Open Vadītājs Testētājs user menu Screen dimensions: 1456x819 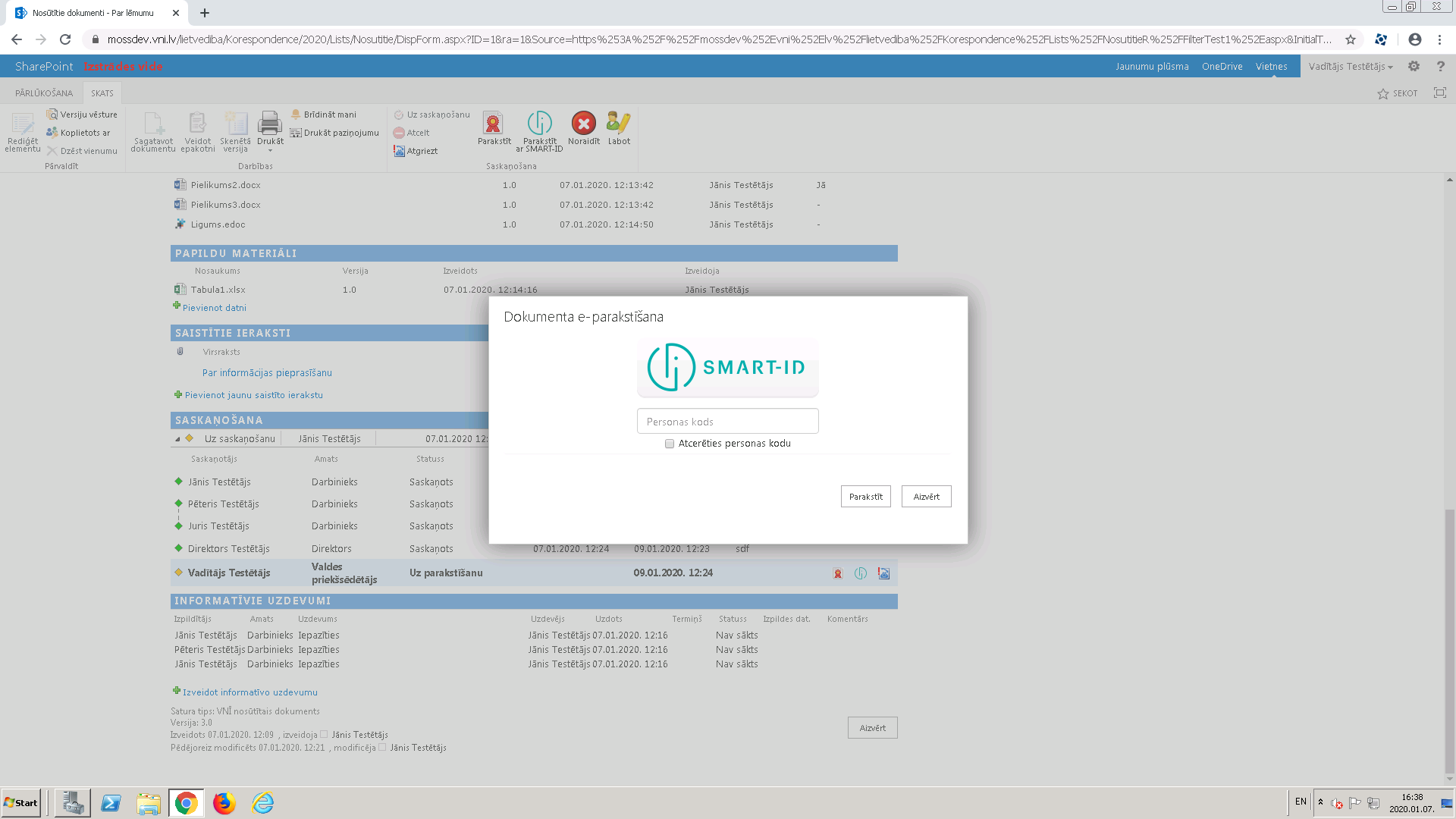click(x=1351, y=66)
